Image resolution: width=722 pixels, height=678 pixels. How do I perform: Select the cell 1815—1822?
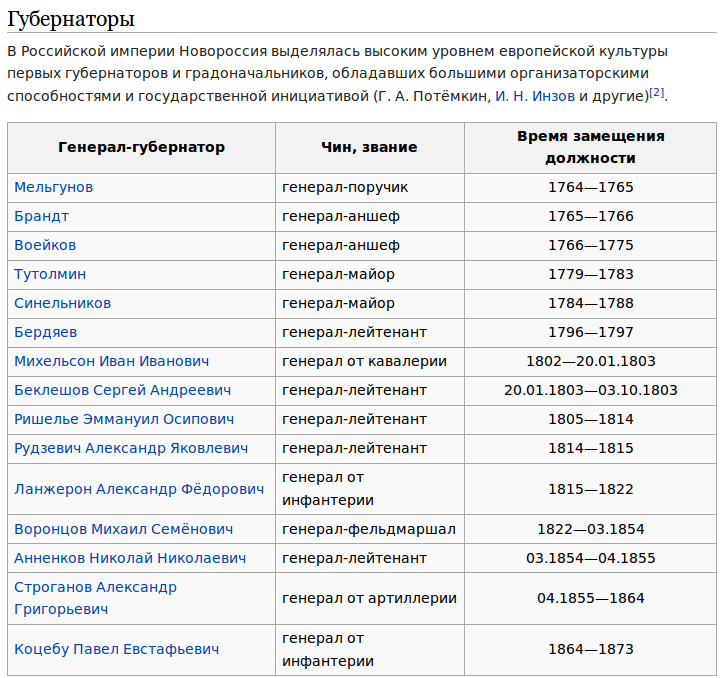pyautogui.click(x=591, y=489)
